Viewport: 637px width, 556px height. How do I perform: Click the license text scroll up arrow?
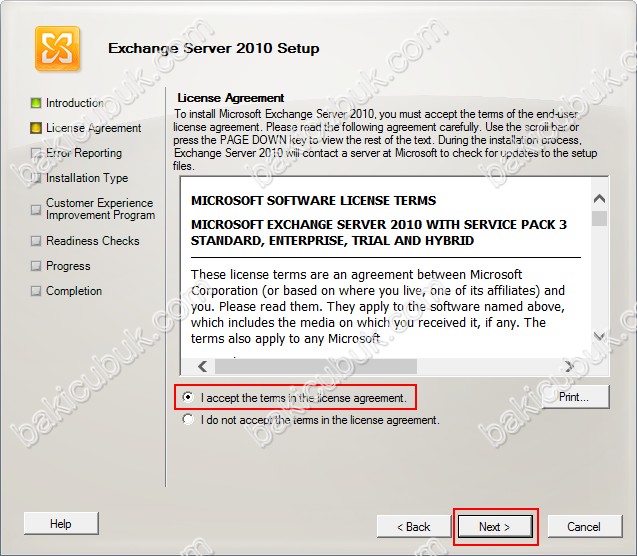click(x=599, y=199)
